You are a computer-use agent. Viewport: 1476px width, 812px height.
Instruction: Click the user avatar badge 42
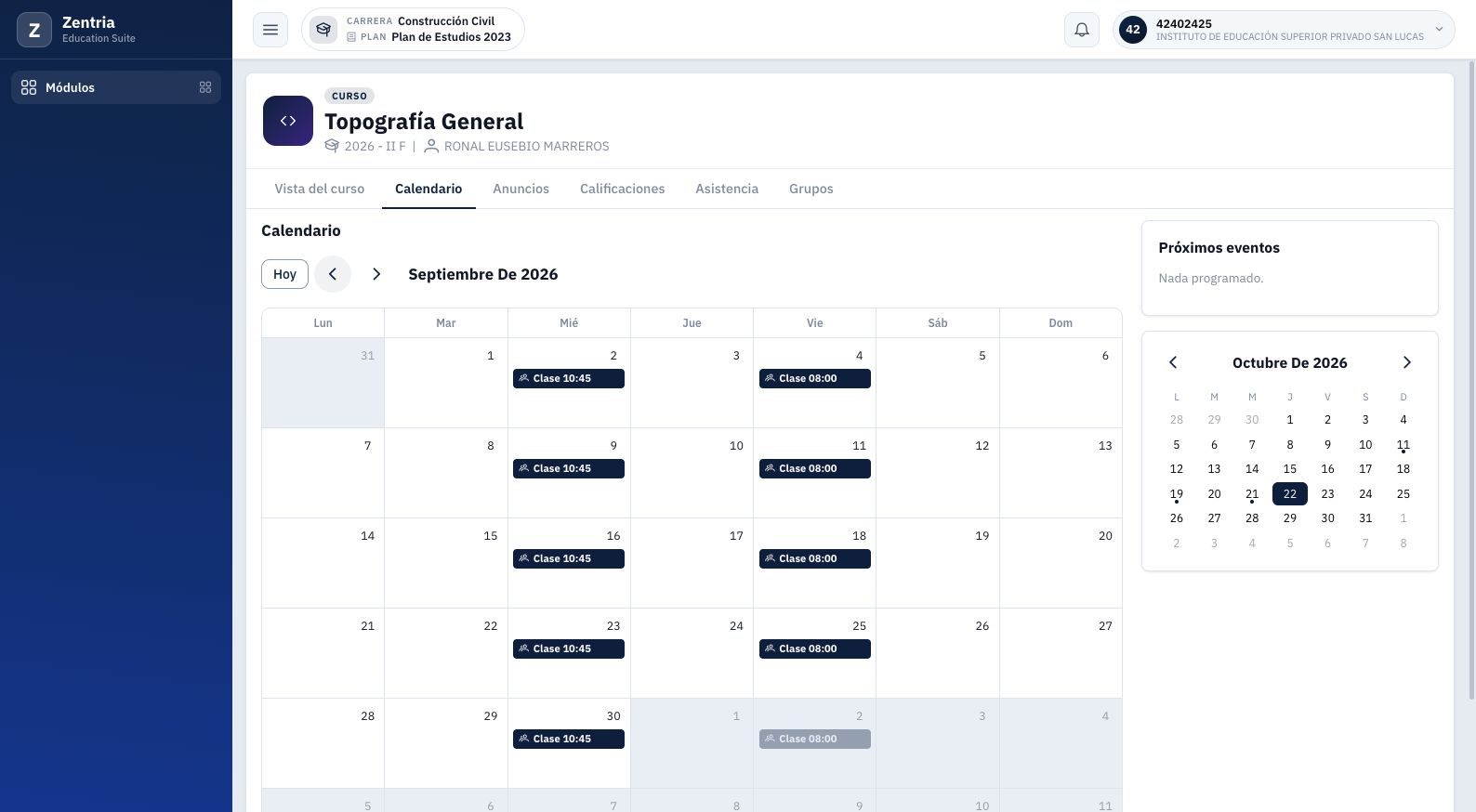tap(1133, 30)
